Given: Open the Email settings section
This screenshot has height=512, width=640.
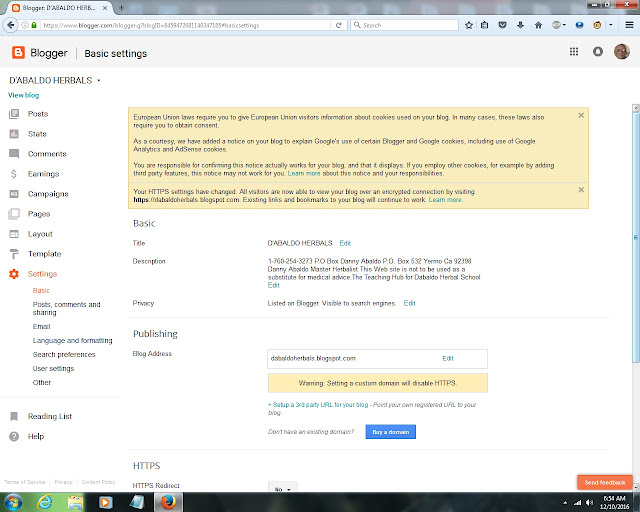Looking at the screenshot, I should [x=41, y=327].
